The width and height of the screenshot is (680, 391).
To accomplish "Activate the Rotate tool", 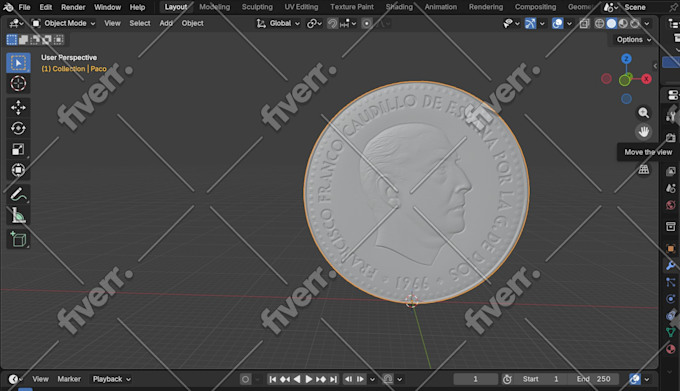I will tap(18, 128).
